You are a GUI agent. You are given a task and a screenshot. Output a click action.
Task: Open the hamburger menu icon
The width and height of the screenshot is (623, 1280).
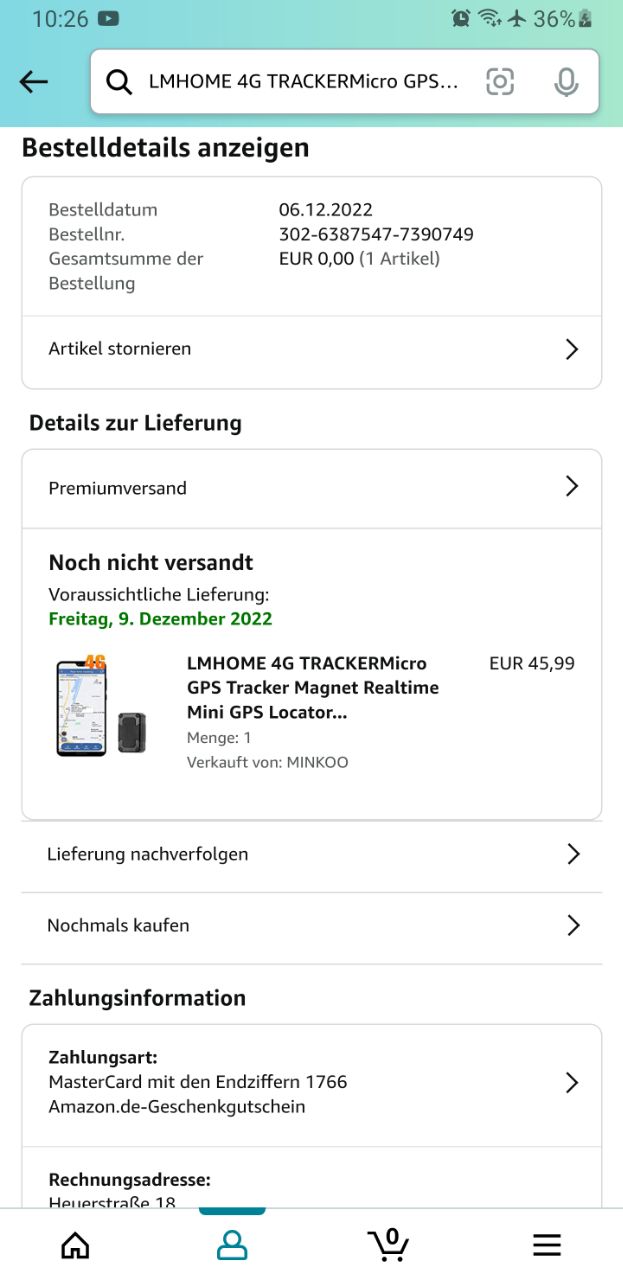click(546, 1244)
